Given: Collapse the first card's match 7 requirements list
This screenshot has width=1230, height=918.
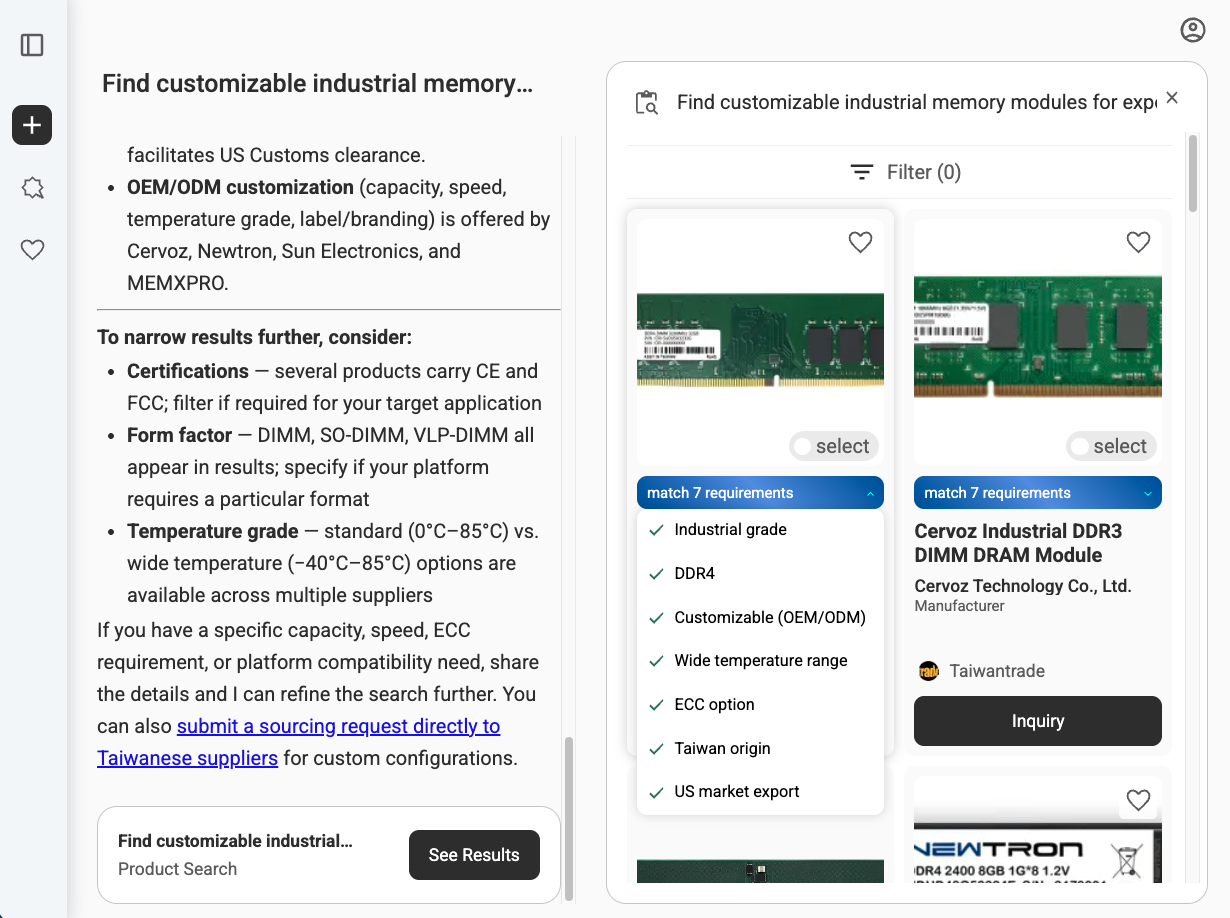Looking at the screenshot, I should [x=760, y=493].
